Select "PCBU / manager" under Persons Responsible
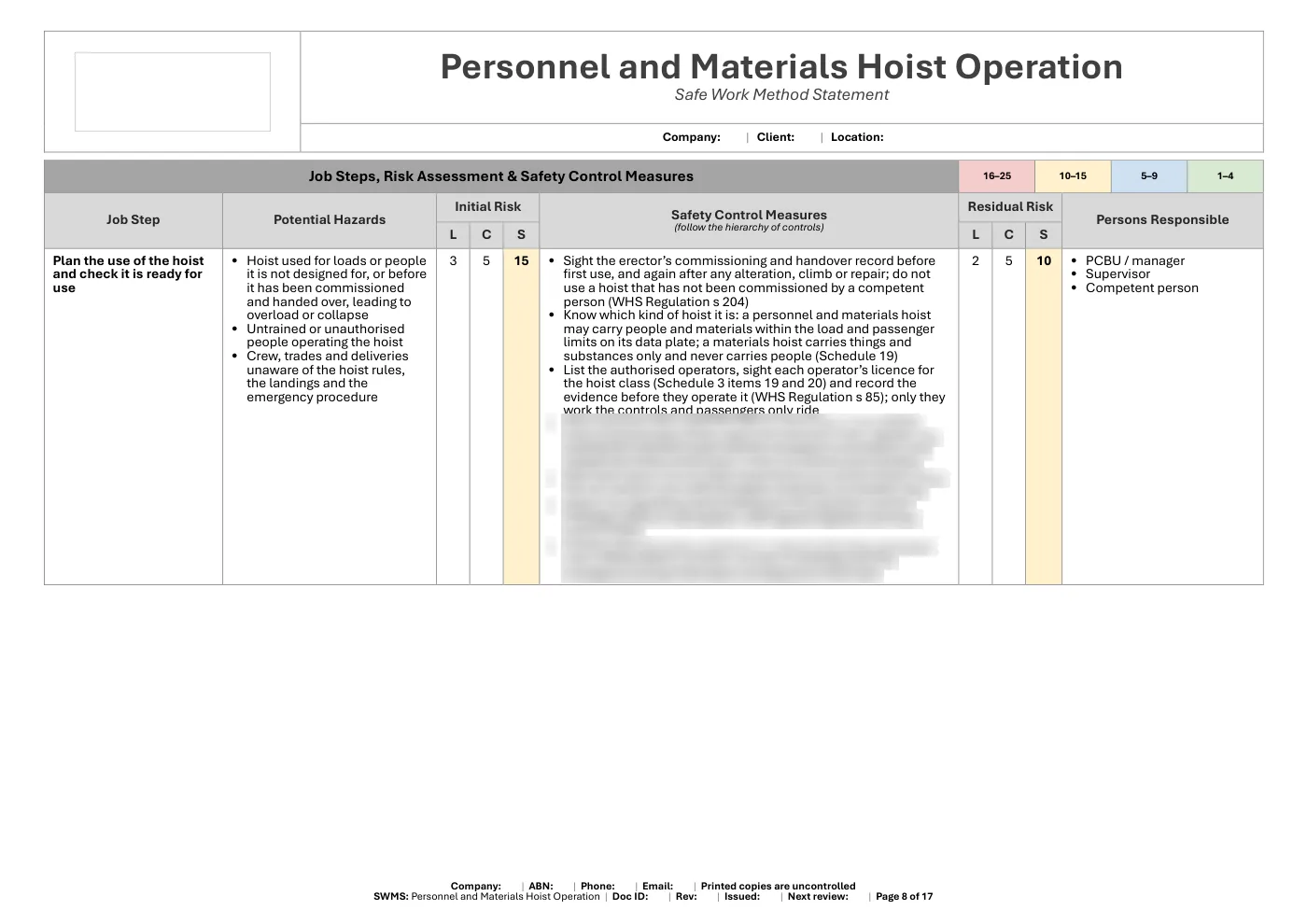 [1134, 261]
